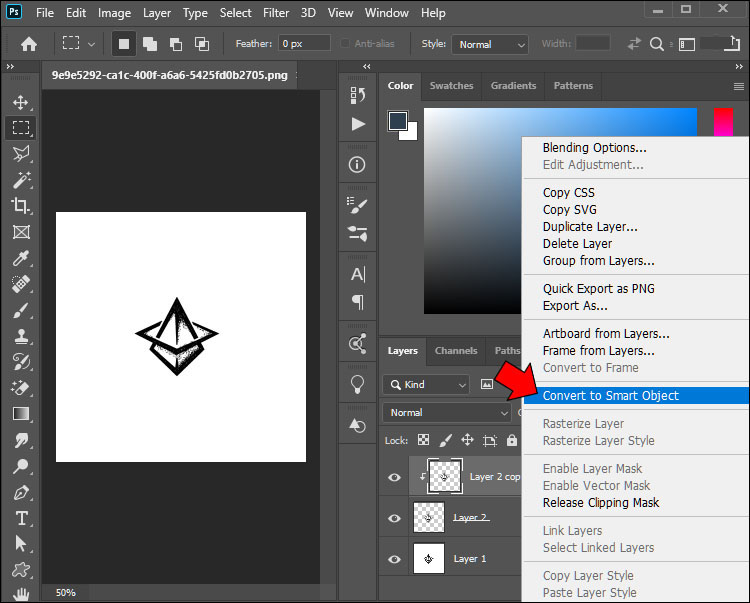Select the Healing Brush tool

(21, 284)
